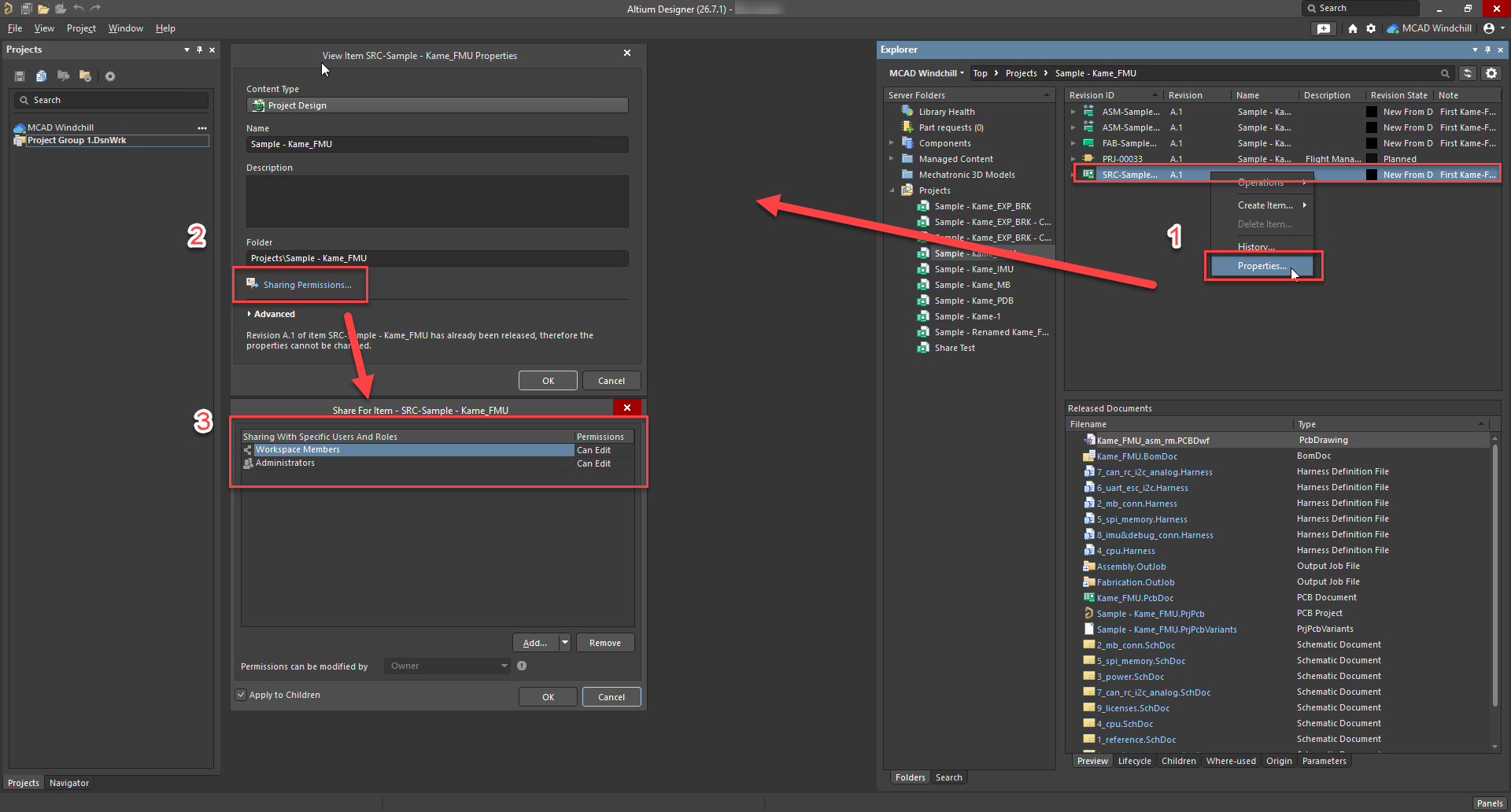Click the MCAD Windchill cloud icon in the top bar
Screen dimensions: 1511x812
pyautogui.click(x=1393, y=28)
